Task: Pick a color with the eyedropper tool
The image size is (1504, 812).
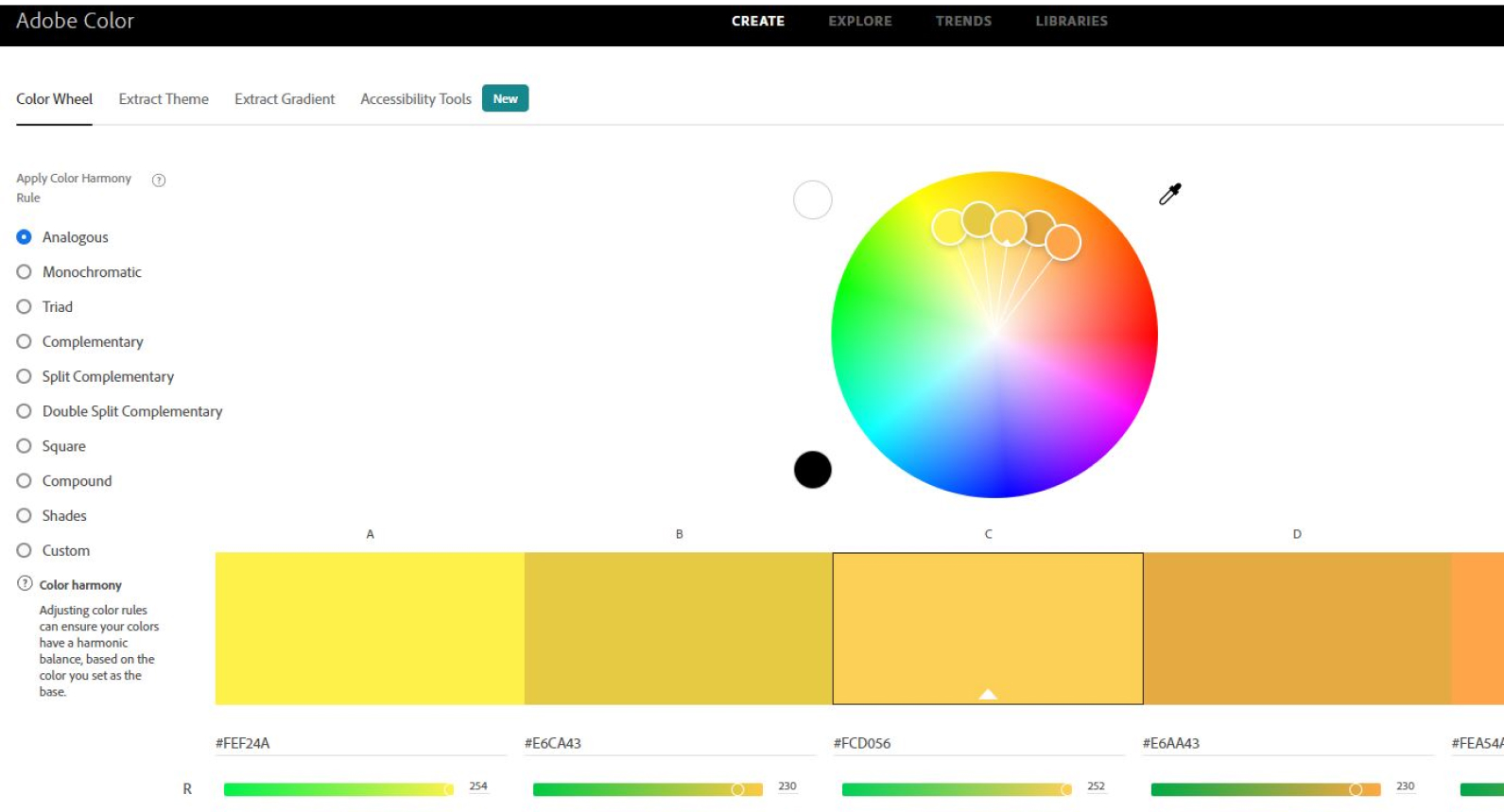Action: pos(1170,194)
